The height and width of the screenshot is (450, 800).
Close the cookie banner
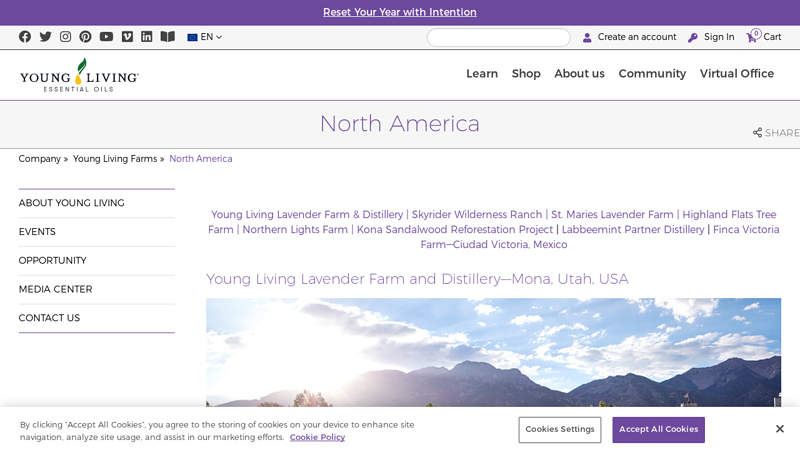coord(780,429)
